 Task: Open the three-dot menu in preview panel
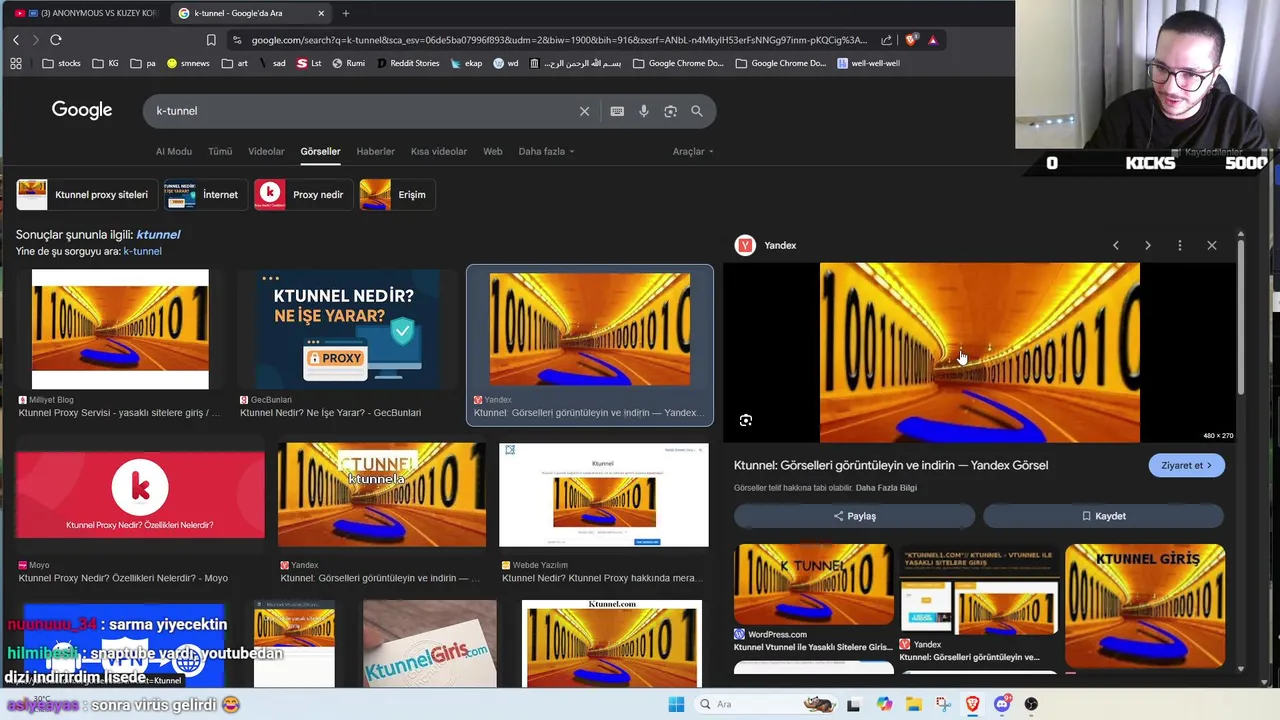1180,245
